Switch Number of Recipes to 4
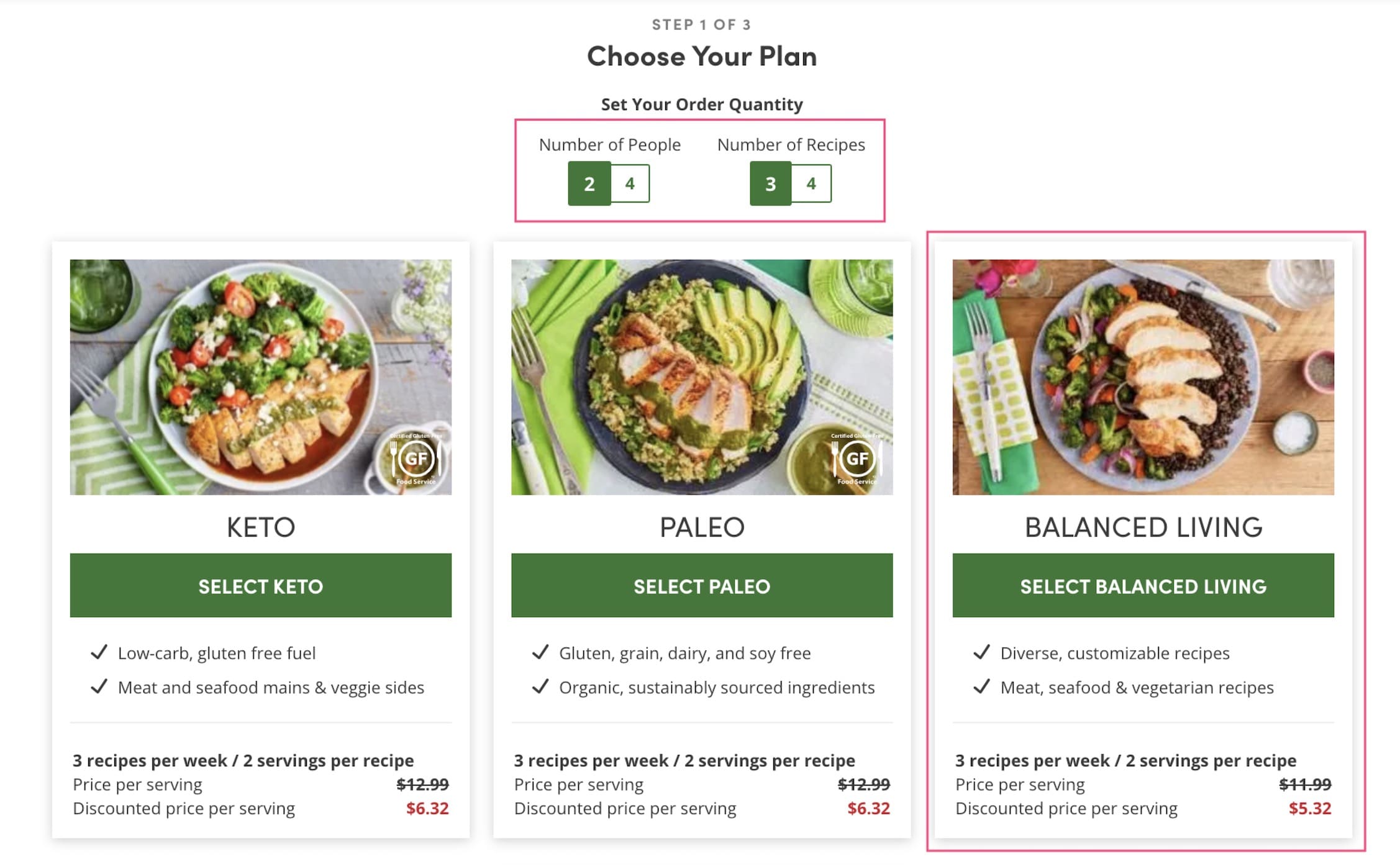 point(811,183)
